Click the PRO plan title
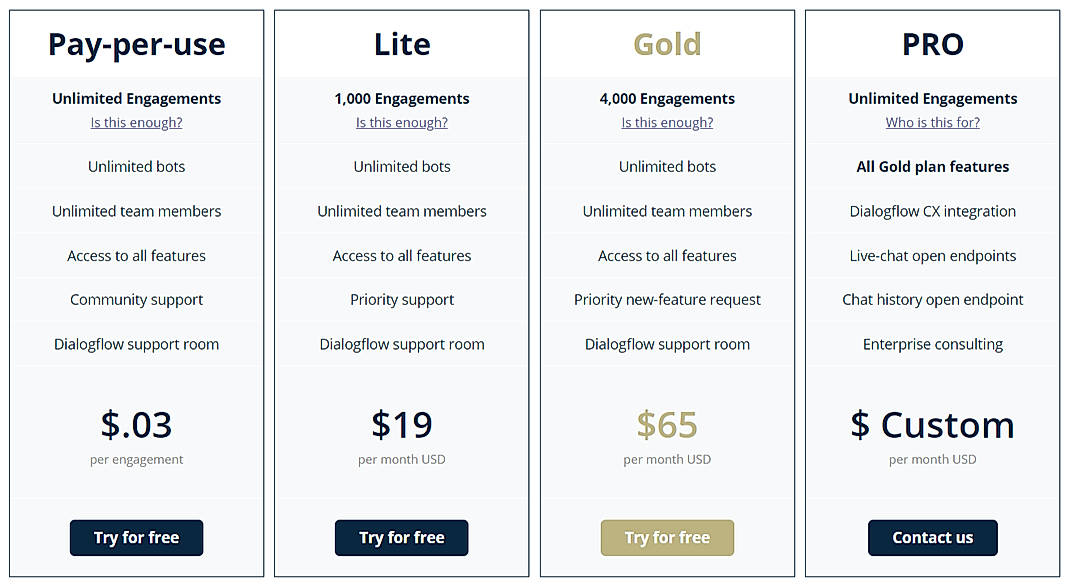 coord(932,44)
